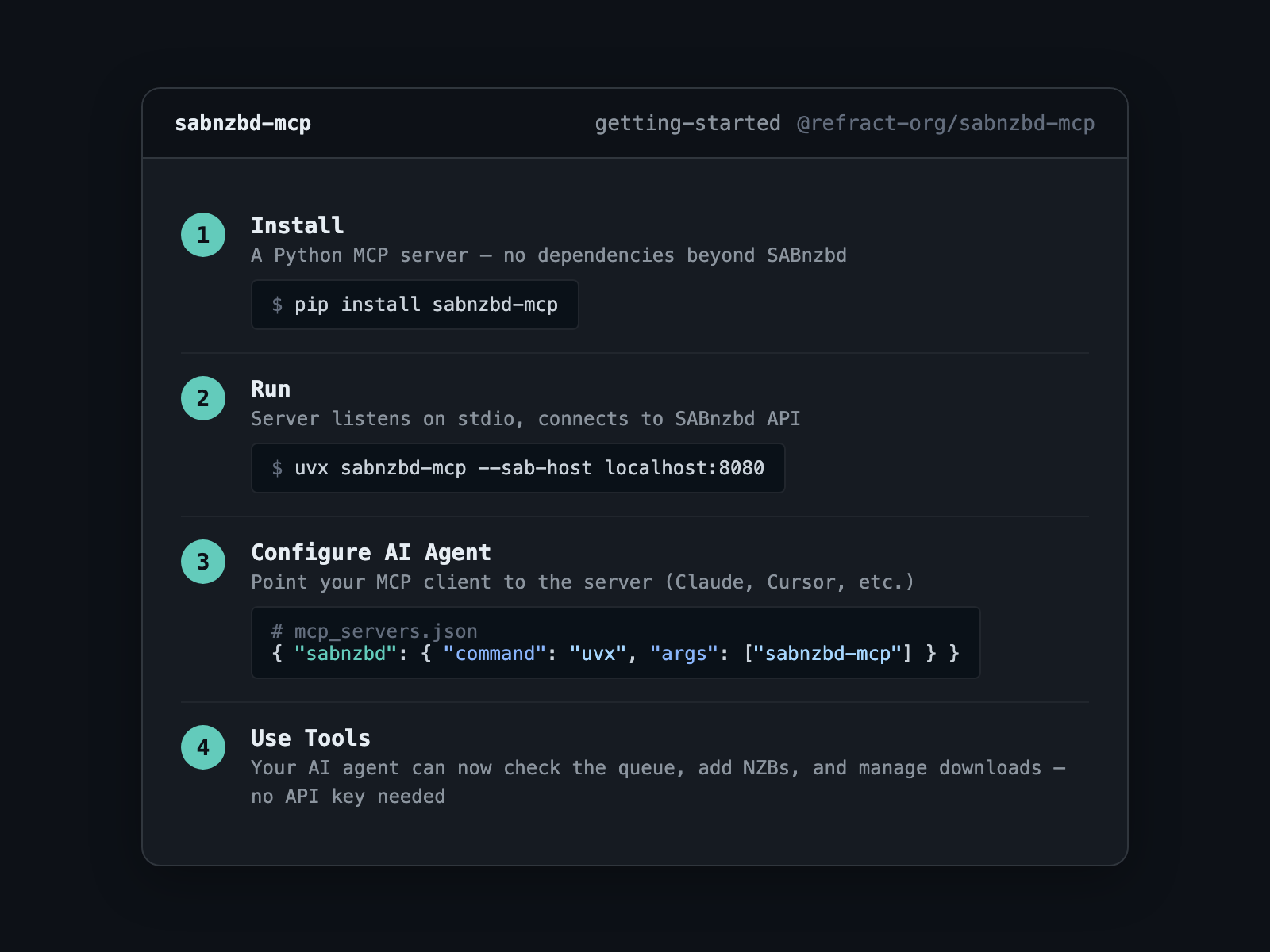
Task: Click the getting-started label in the header
Action: [x=687, y=123]
